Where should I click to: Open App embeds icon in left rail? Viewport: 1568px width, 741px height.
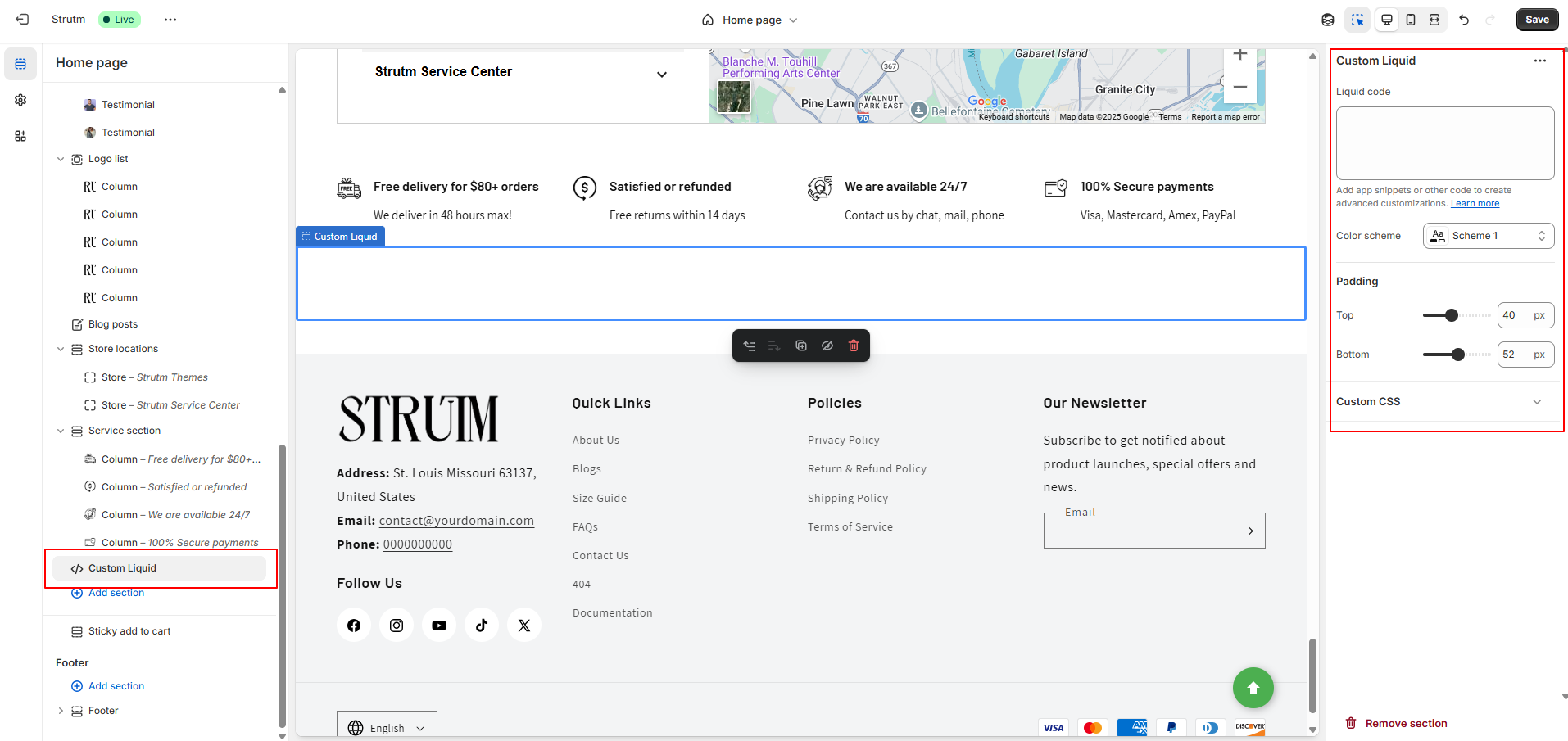(20, 136)
